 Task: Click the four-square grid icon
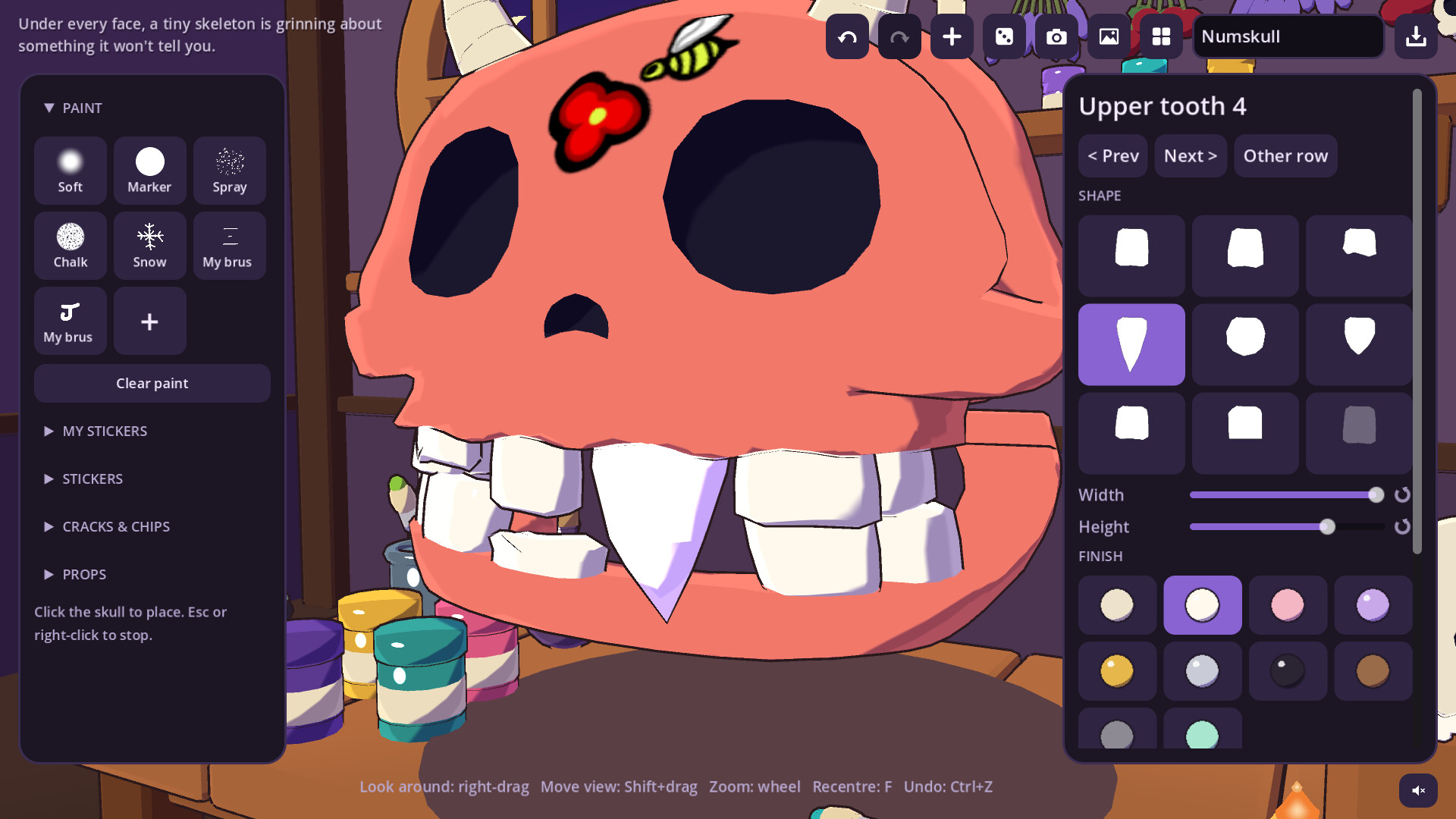pos(1161,36)
